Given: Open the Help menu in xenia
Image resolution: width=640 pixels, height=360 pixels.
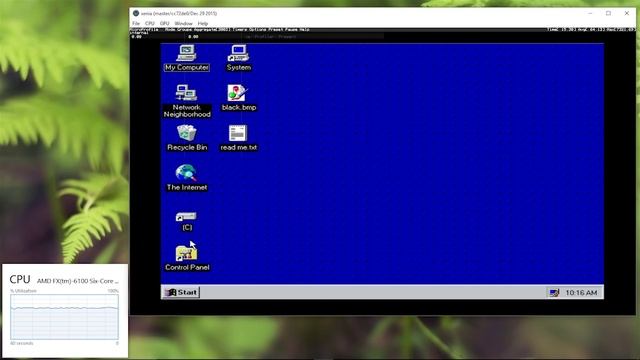Looking at the screenshot, I should click(x=203, y=24).
